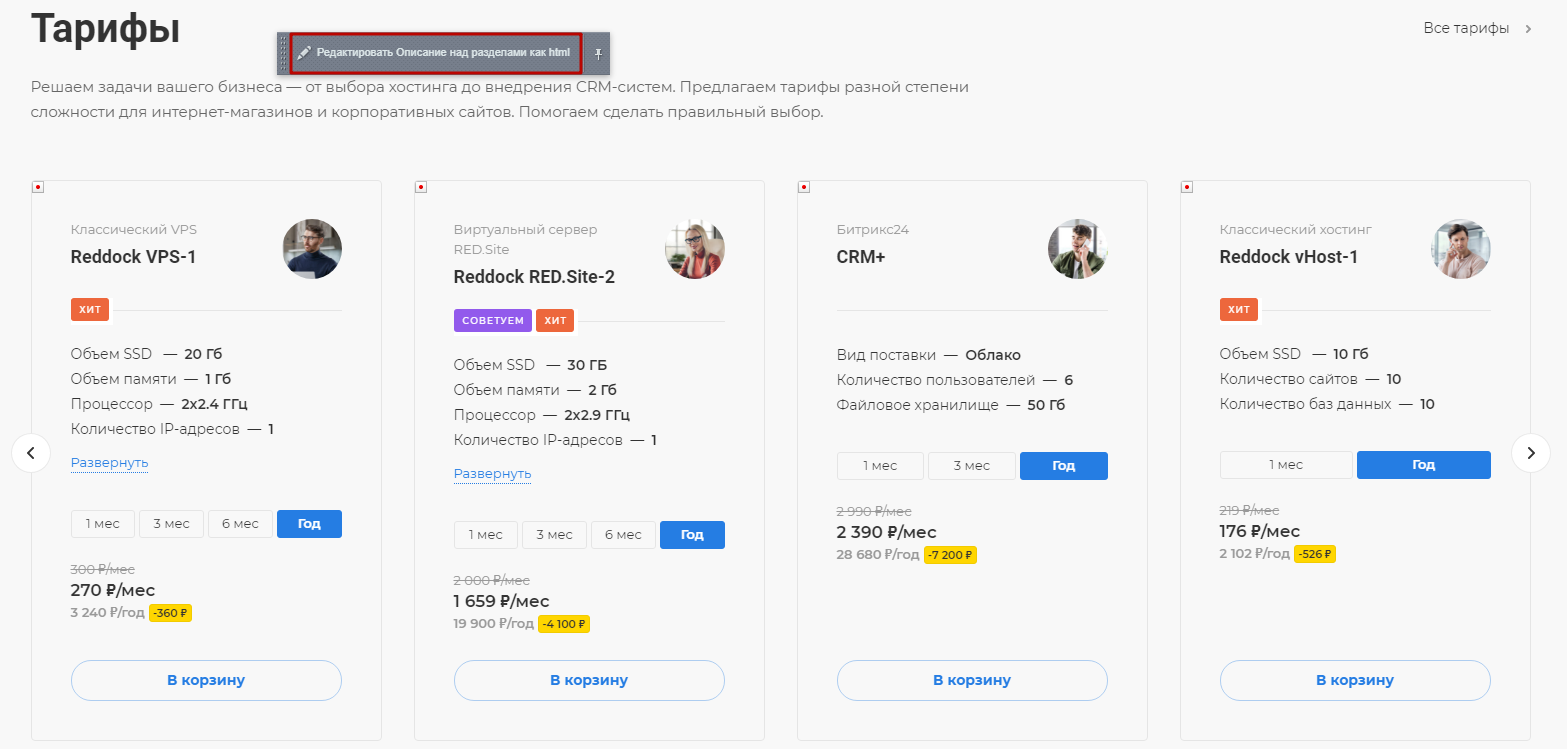Click the 176 ₽/мес price
The width and height of the screenshot is (1567, 749).
coord(1260,531)
